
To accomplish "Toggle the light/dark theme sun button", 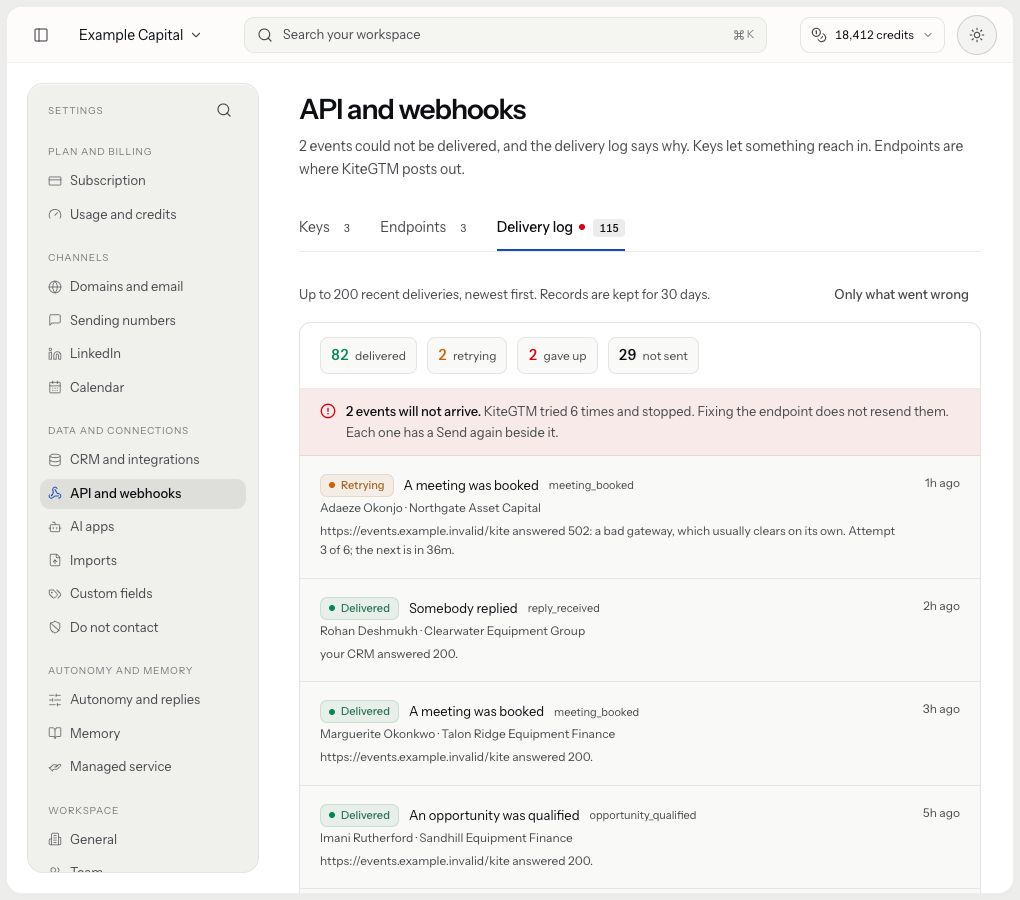I will pos(976,35).
